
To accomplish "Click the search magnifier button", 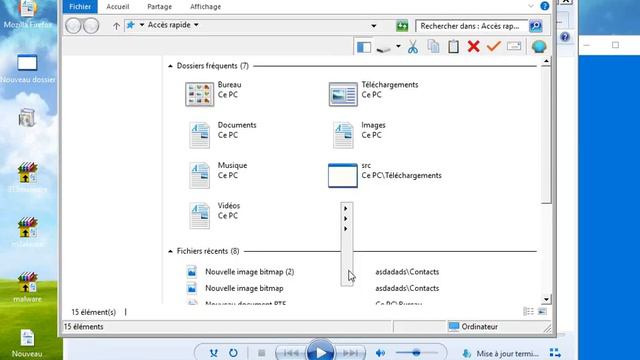I will (536, 26).
